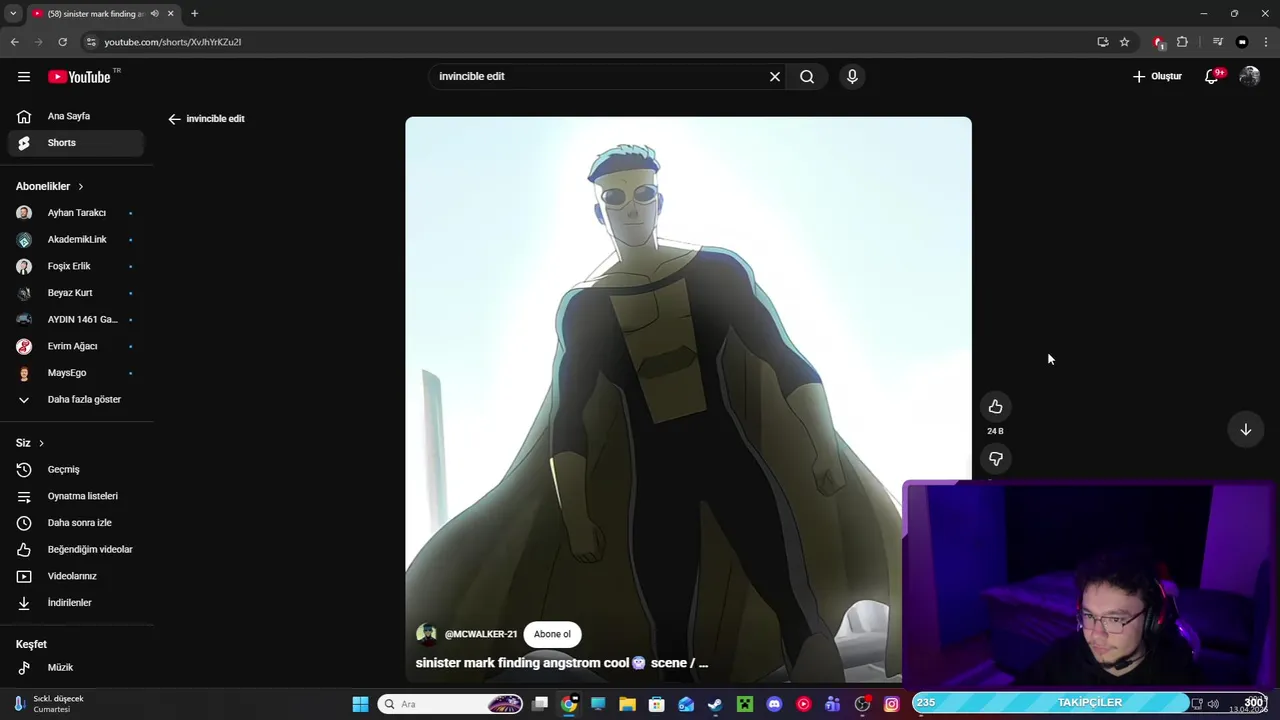
Task: Go to the YouTube logo home link
Action: point(79,77)
